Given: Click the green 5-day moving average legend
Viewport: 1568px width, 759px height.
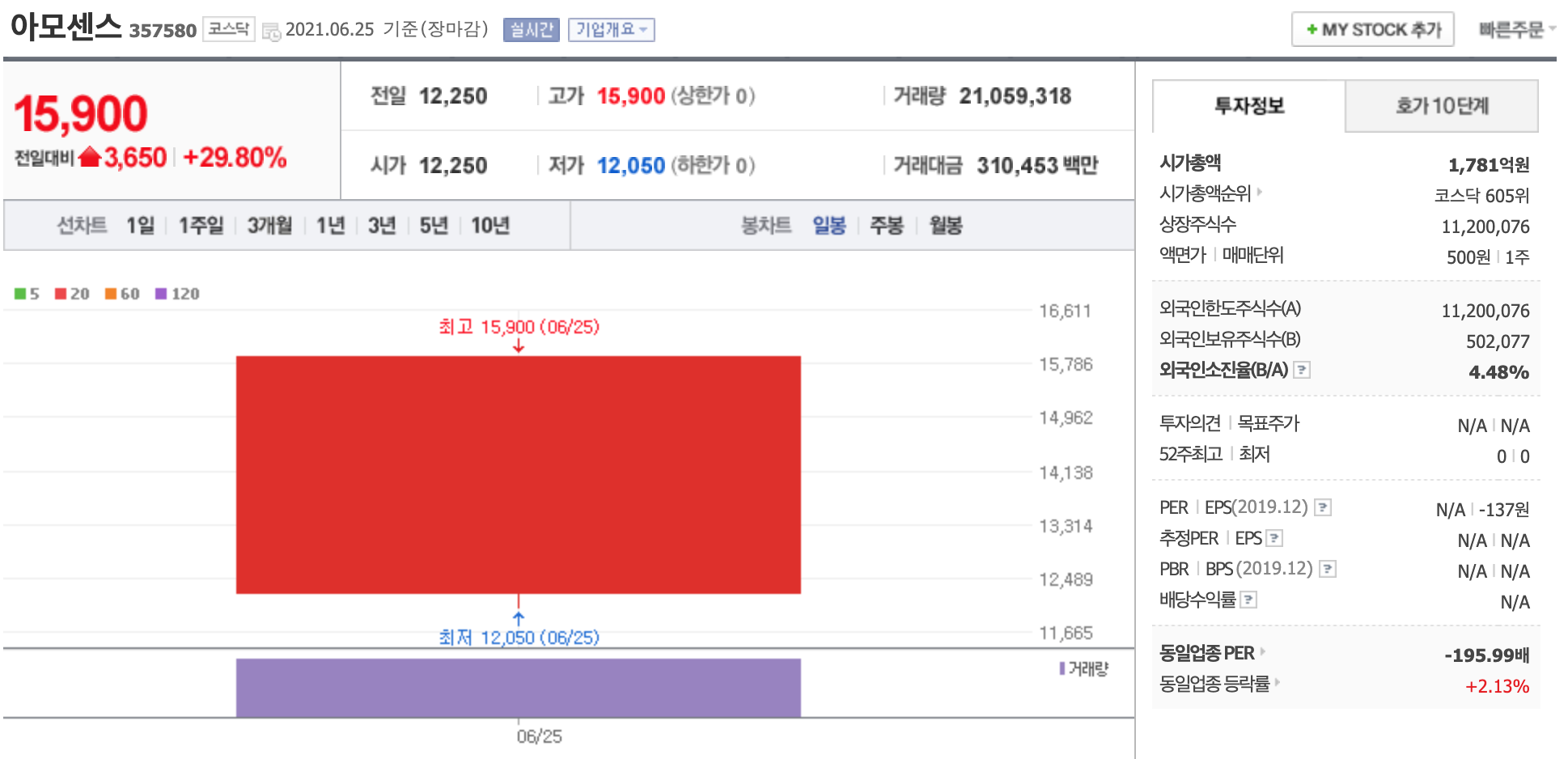Looking at the screenshot, I should click(27, 294).
